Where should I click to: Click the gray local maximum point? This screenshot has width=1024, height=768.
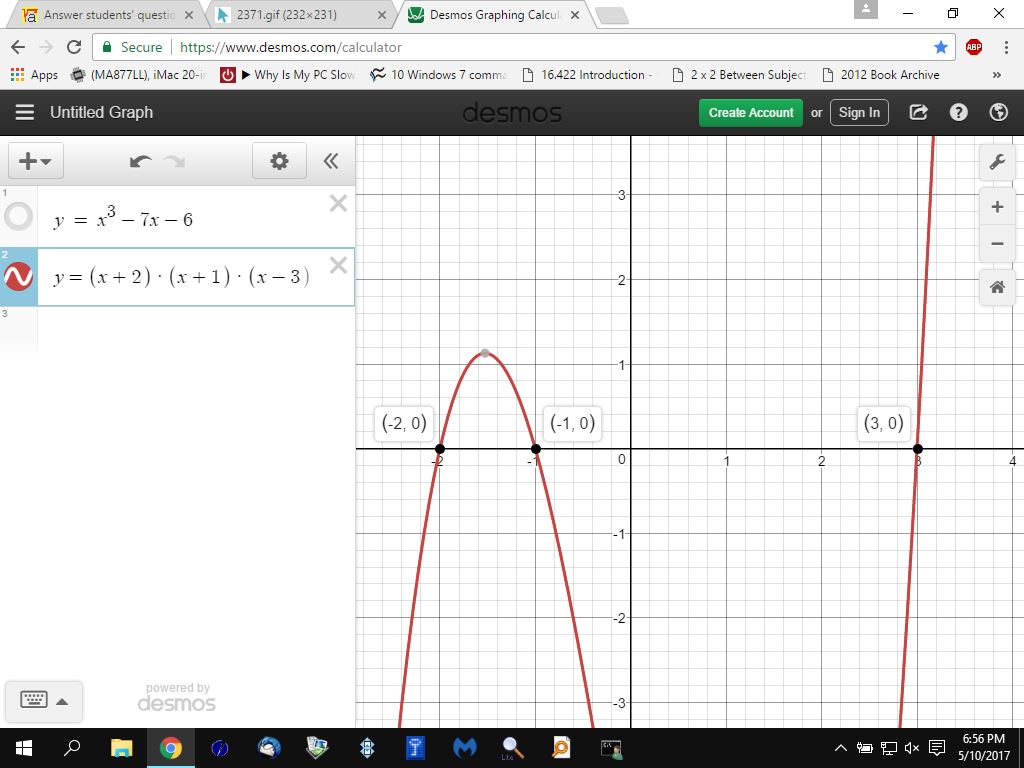click(x=485, y=353)
